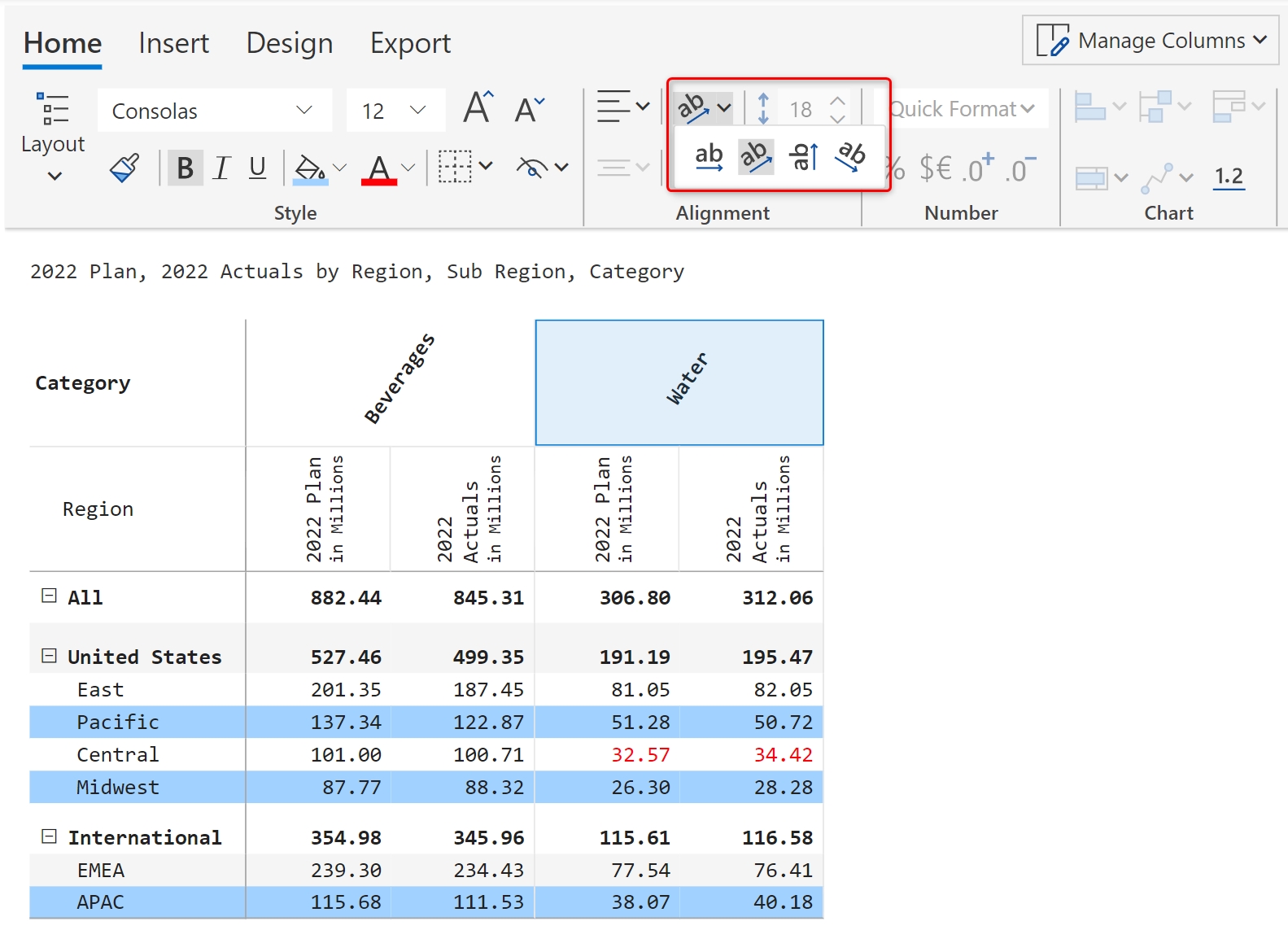Select the horizontal text orientation option
Viewport: 1288px width, 930px height.
(709, 156)
